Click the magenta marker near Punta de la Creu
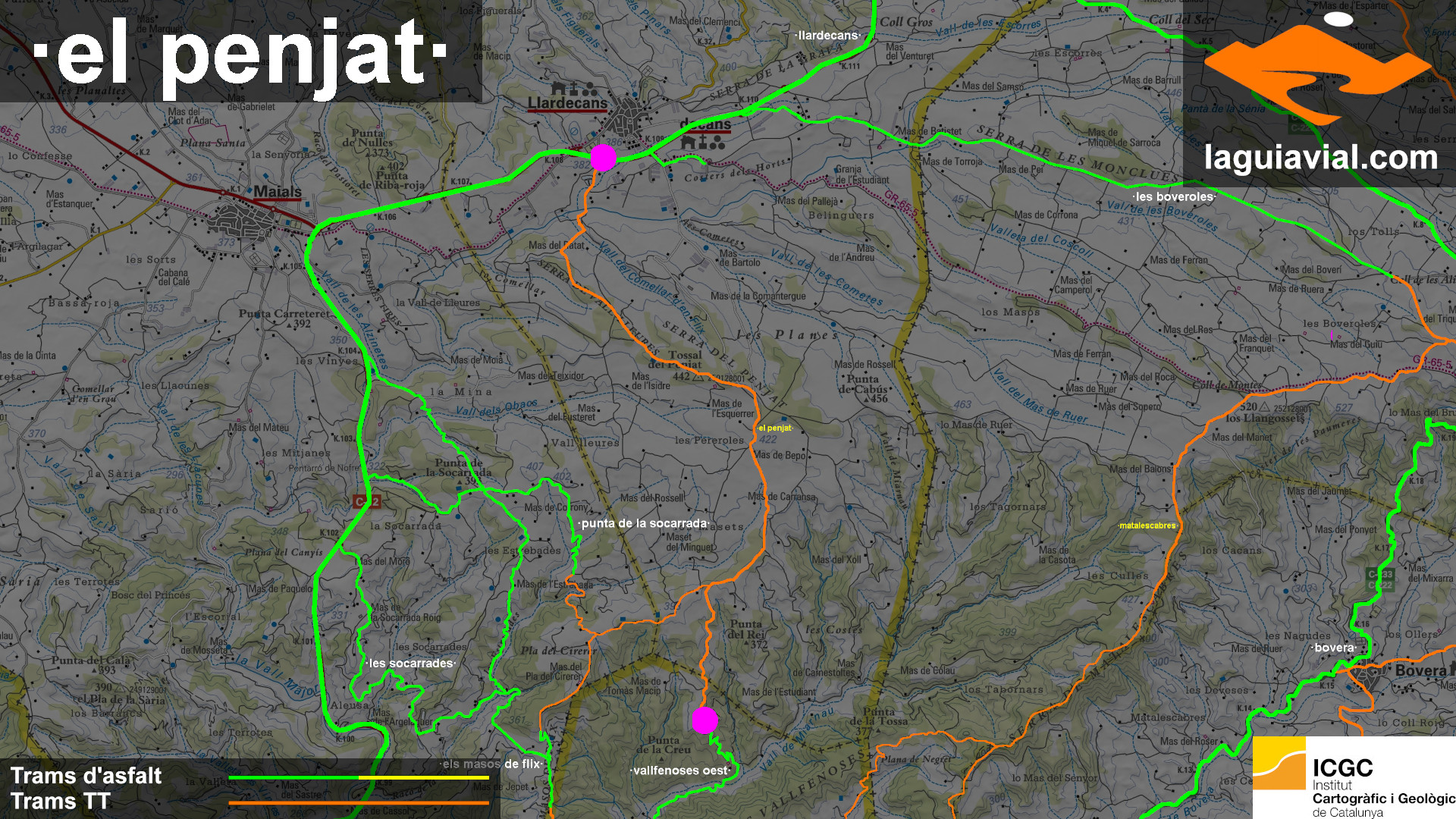 704,720
